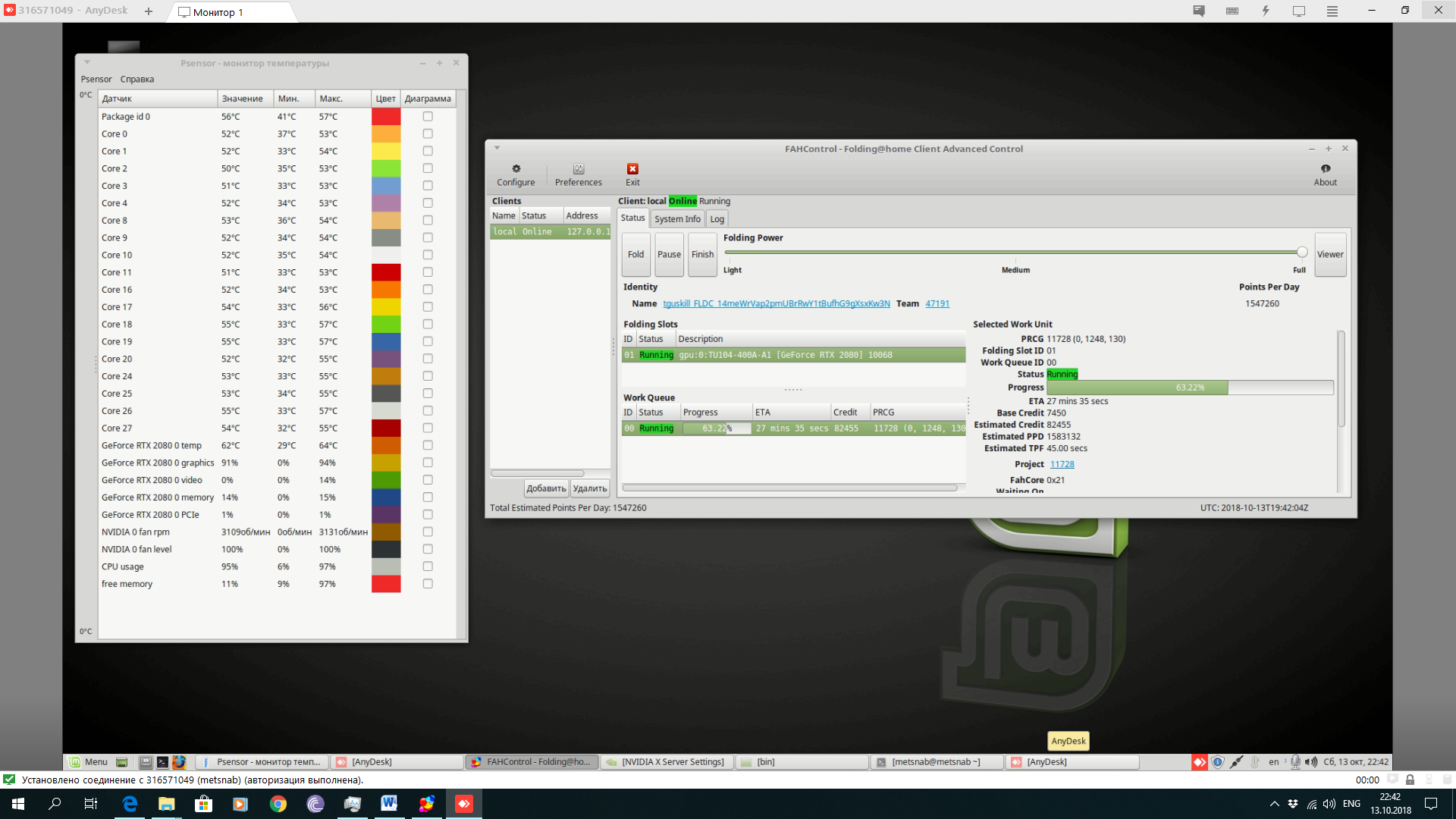This screenshot has width=1456, height=819.
Task: Open Psensor window menu arrow
Action: [x=87, y=63]
